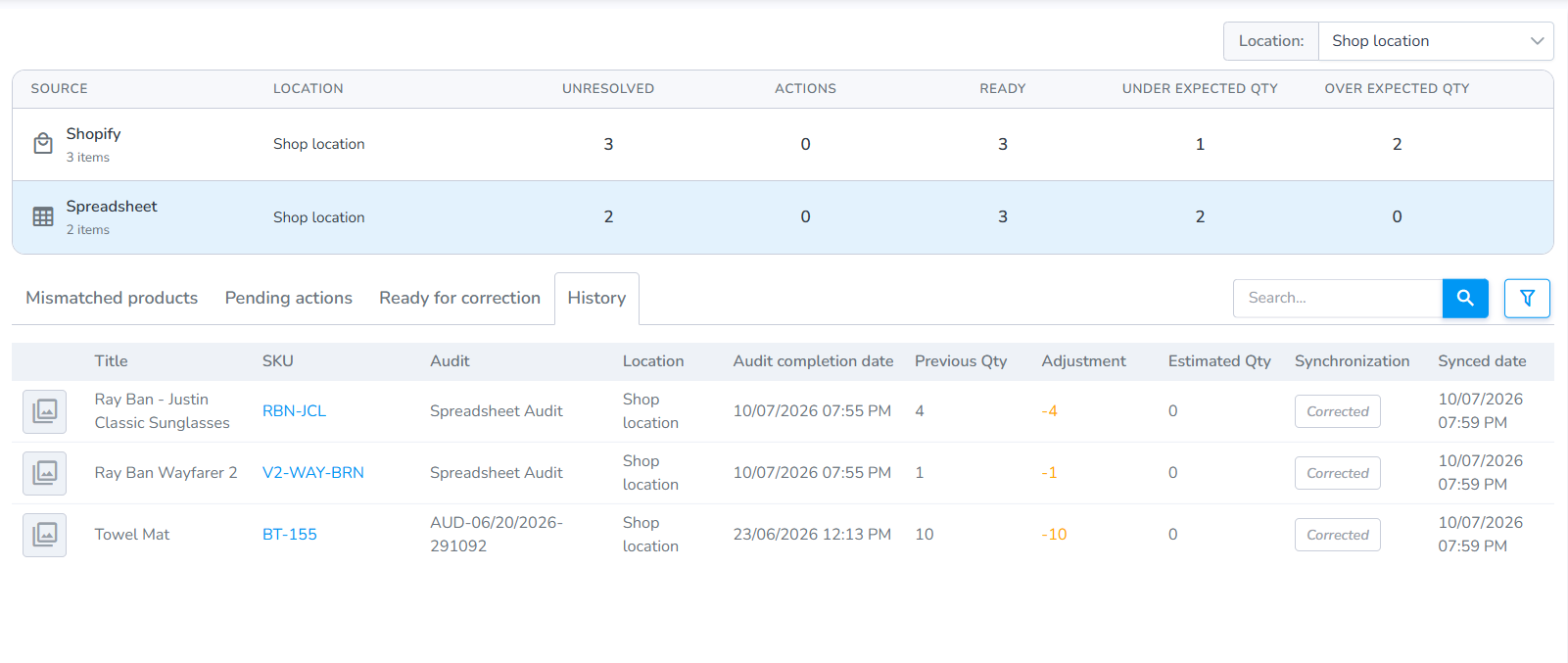The height and width of the screenshot is (663, 1568).
Task: Open image thumbnail for Ray Ban Justin
Action: pos(45,411)
